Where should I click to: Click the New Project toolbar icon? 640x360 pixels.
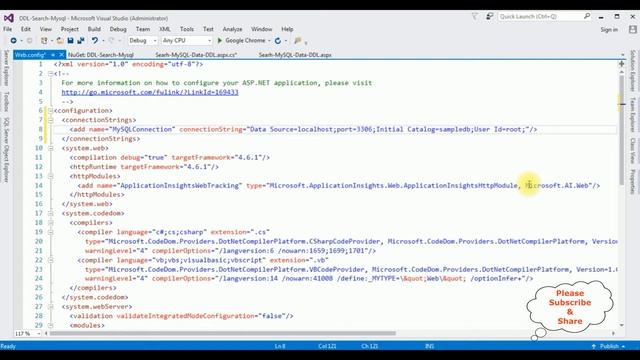pos(44,40)
